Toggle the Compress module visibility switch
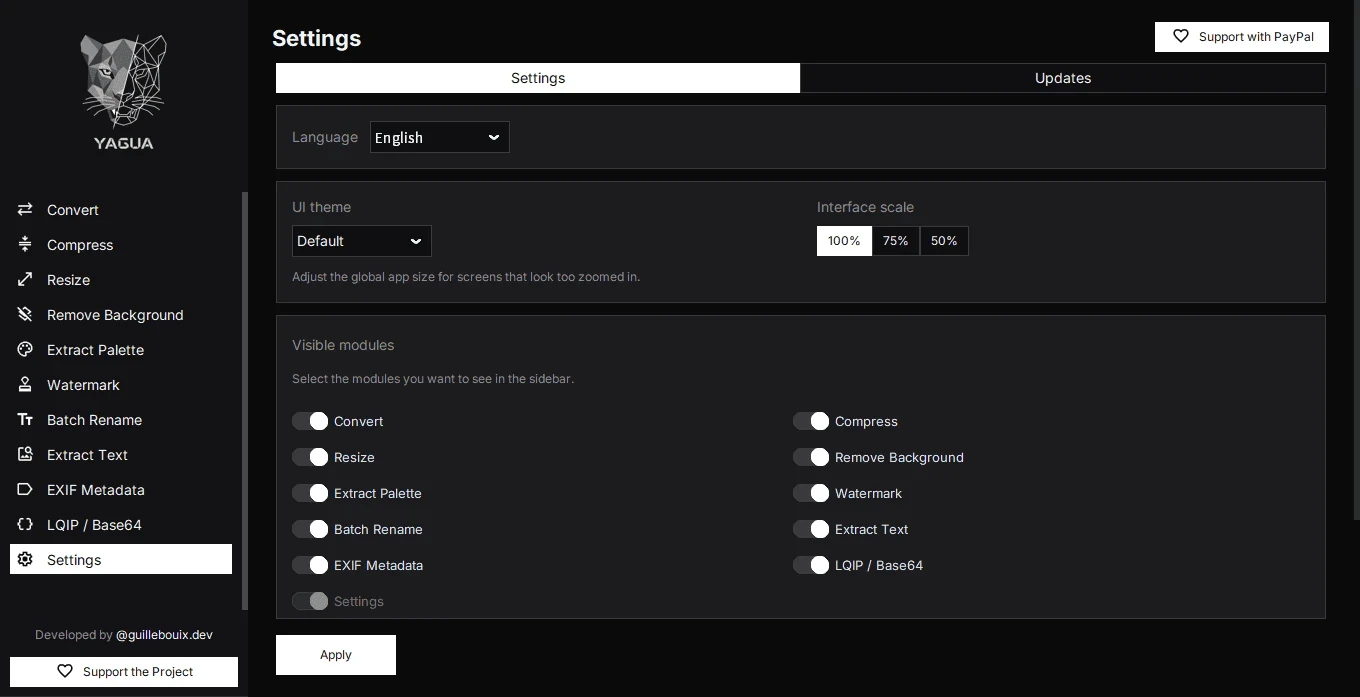The height and width of the screenshot is (697, 1360). [x=811, y=421]
